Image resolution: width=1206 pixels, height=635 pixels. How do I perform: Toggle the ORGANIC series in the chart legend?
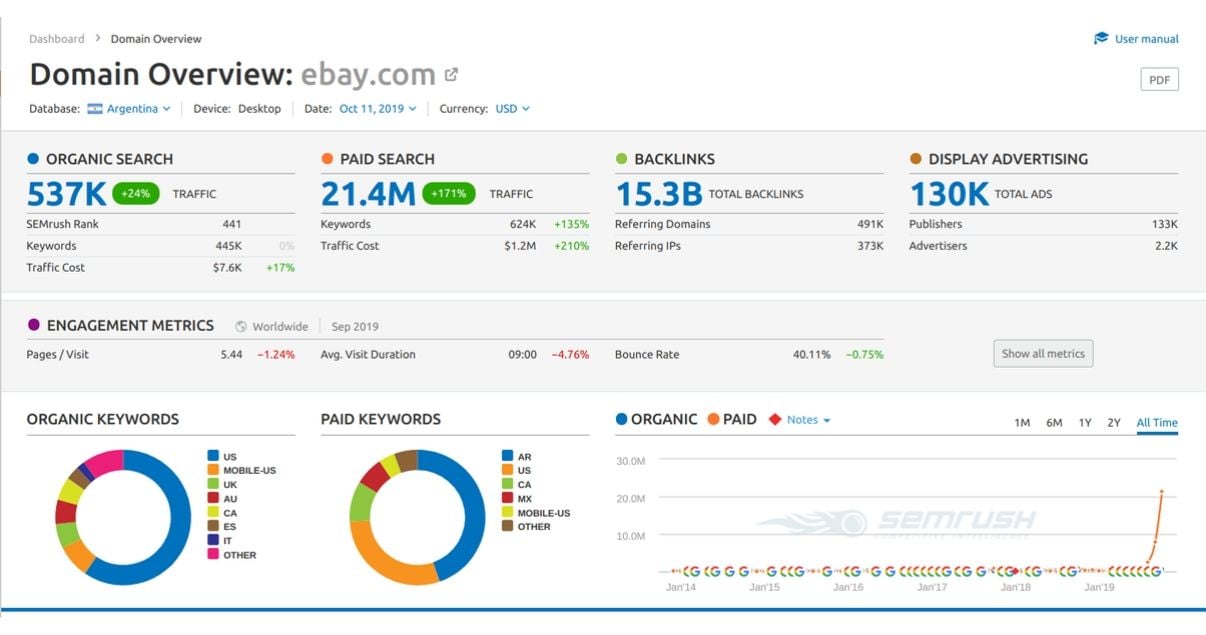point(657,420)
